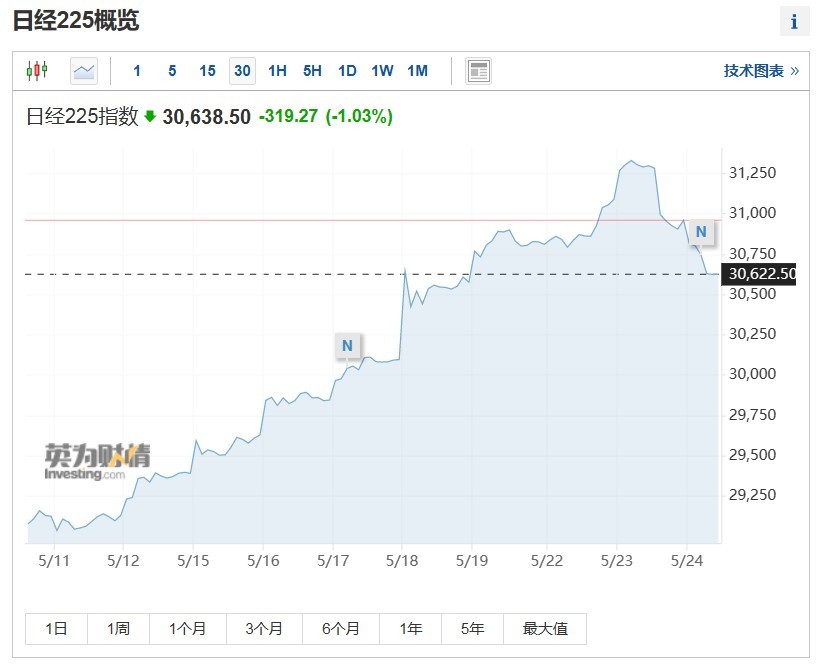The image size is (821, 668).
Task: Select the 1W interval button
Action: click(382, 71)
